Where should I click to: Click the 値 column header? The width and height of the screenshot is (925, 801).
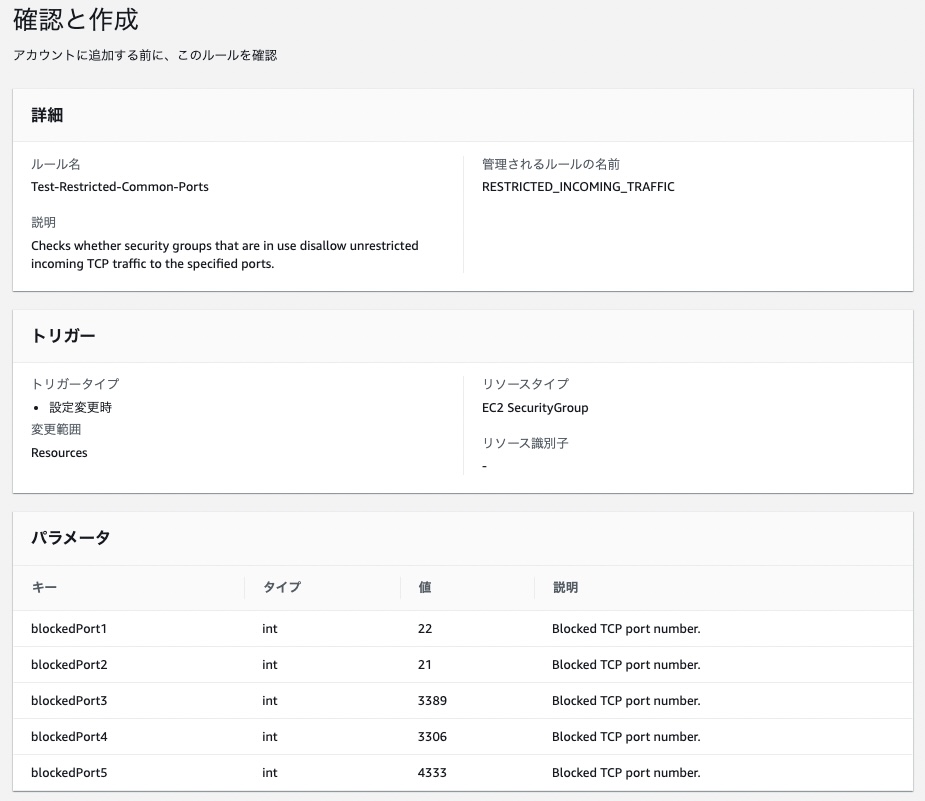point(425,587)
